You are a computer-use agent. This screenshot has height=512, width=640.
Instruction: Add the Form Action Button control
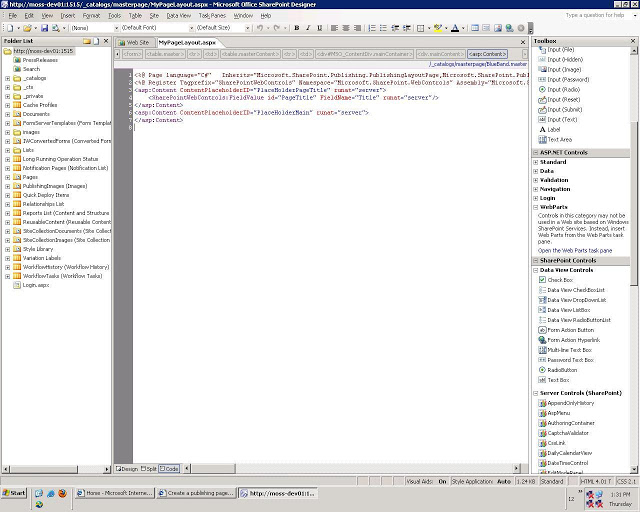pyautogui.click(x=571, y=330)
